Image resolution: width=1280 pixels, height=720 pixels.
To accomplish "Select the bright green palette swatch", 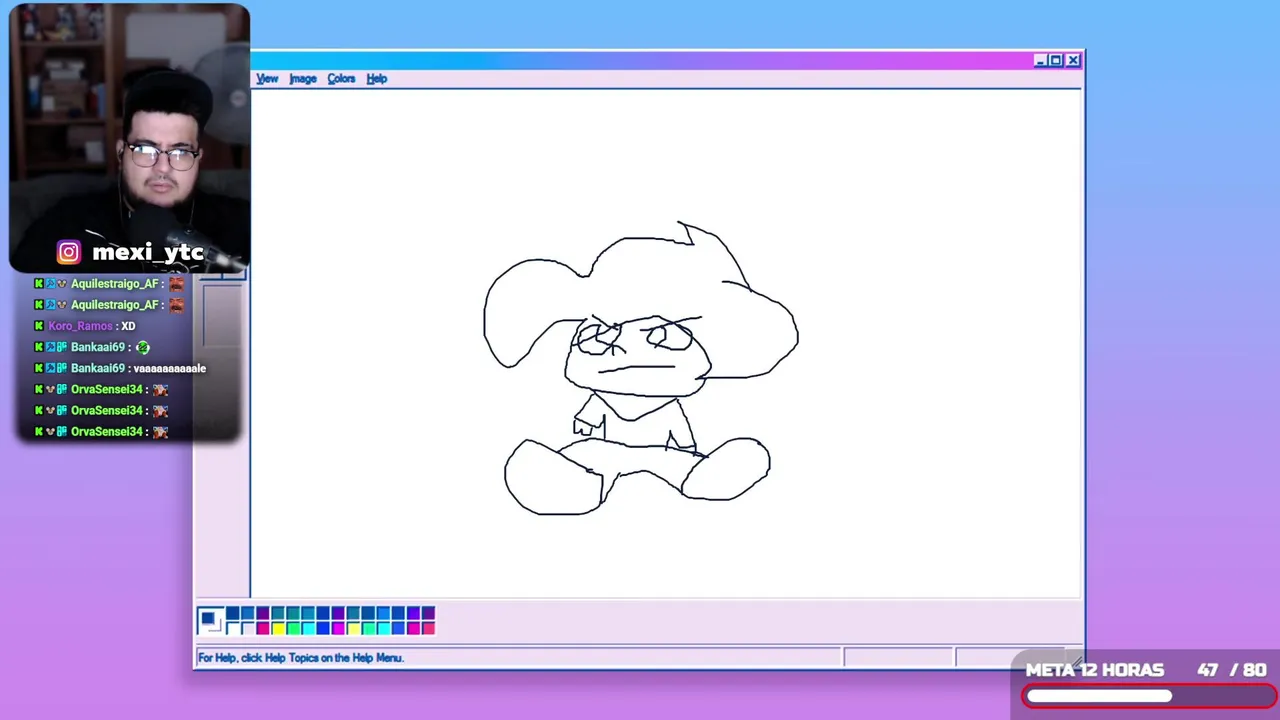I will (x=293, y=628).
